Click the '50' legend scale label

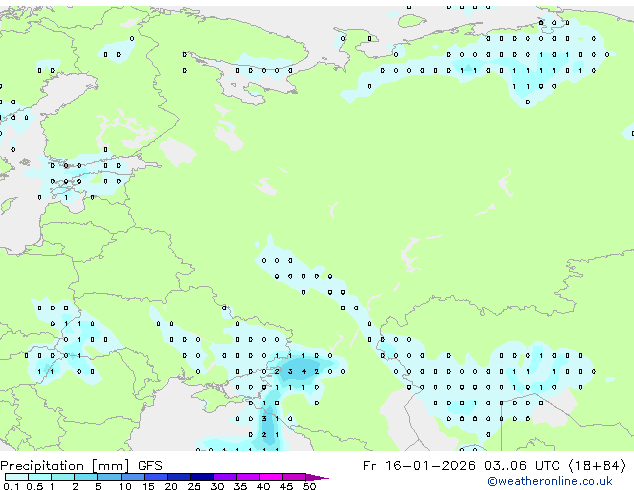(309, 486)
